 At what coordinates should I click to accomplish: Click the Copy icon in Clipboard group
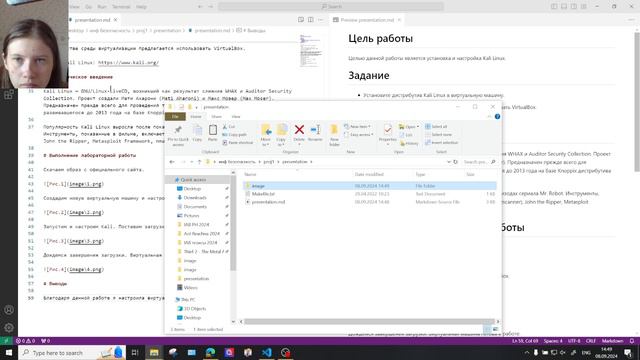197,133
